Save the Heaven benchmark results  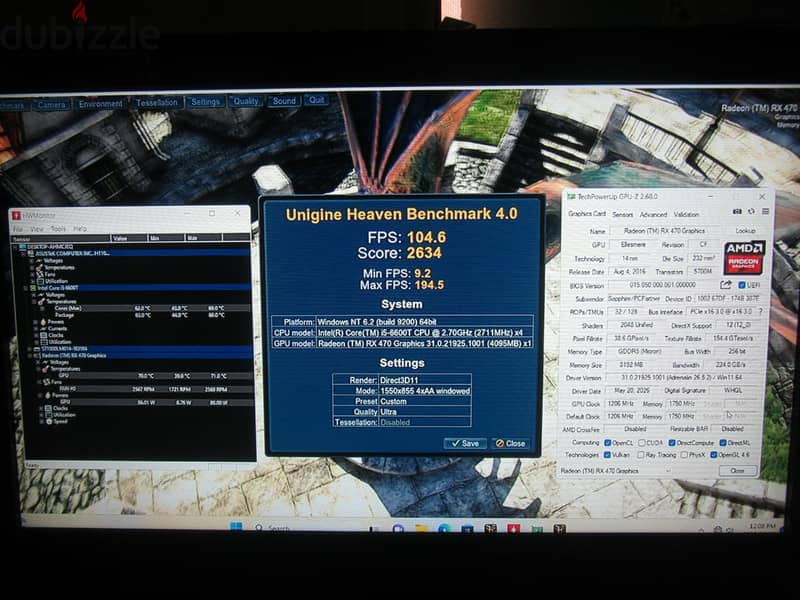[465, 443]
